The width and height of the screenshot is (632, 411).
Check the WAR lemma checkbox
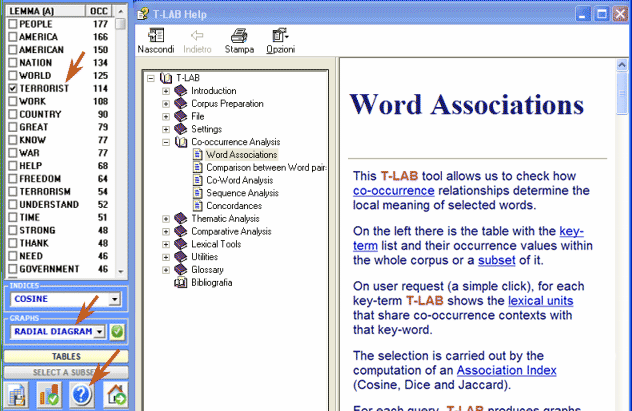tap(13, 153)
